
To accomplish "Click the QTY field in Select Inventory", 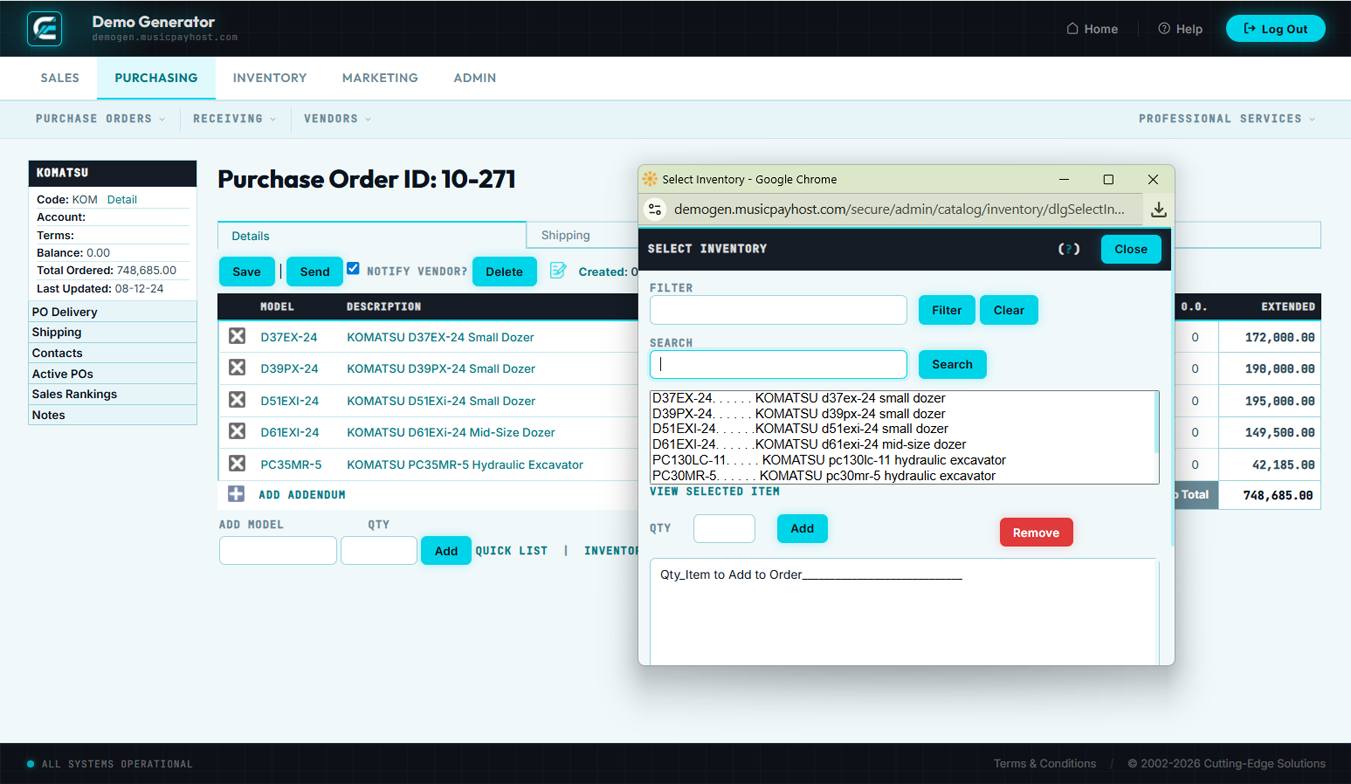I will coord(724,528).
